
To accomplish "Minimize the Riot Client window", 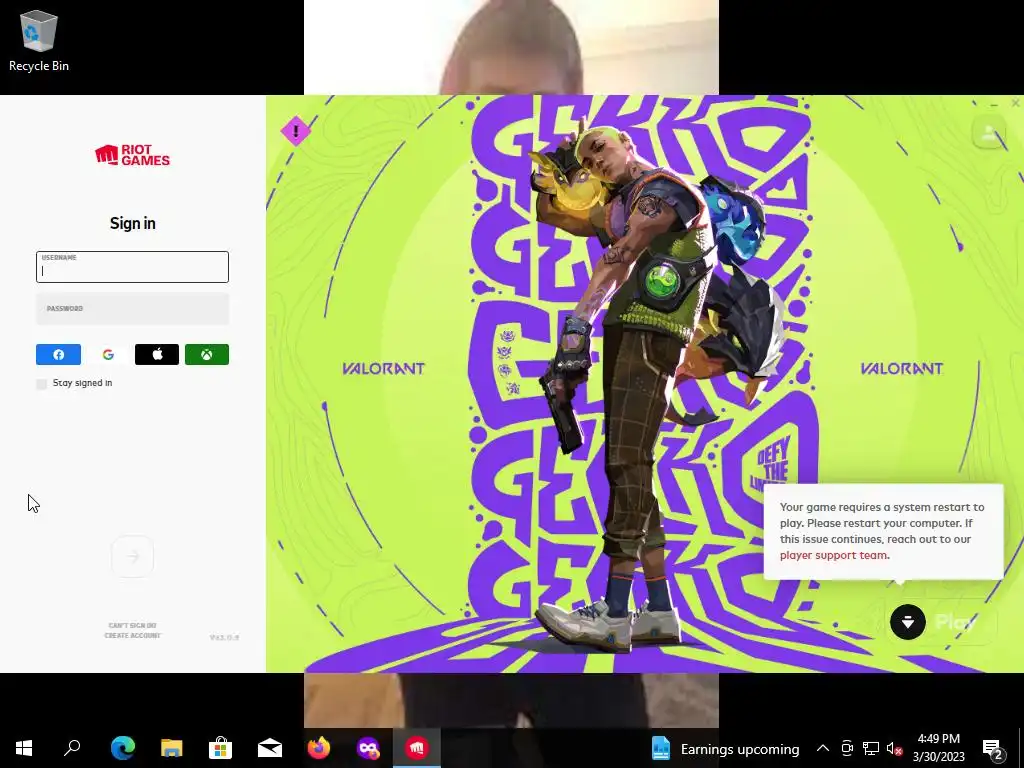I will point(994,103).
